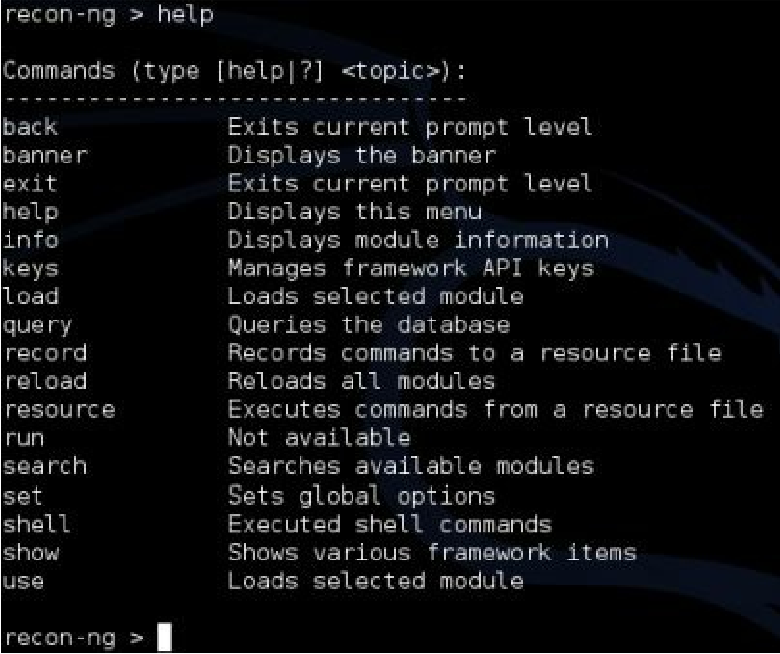Click the 'search' command in the list
The image size is (780, 654).
pyautogui.click(x=45, y=467)
